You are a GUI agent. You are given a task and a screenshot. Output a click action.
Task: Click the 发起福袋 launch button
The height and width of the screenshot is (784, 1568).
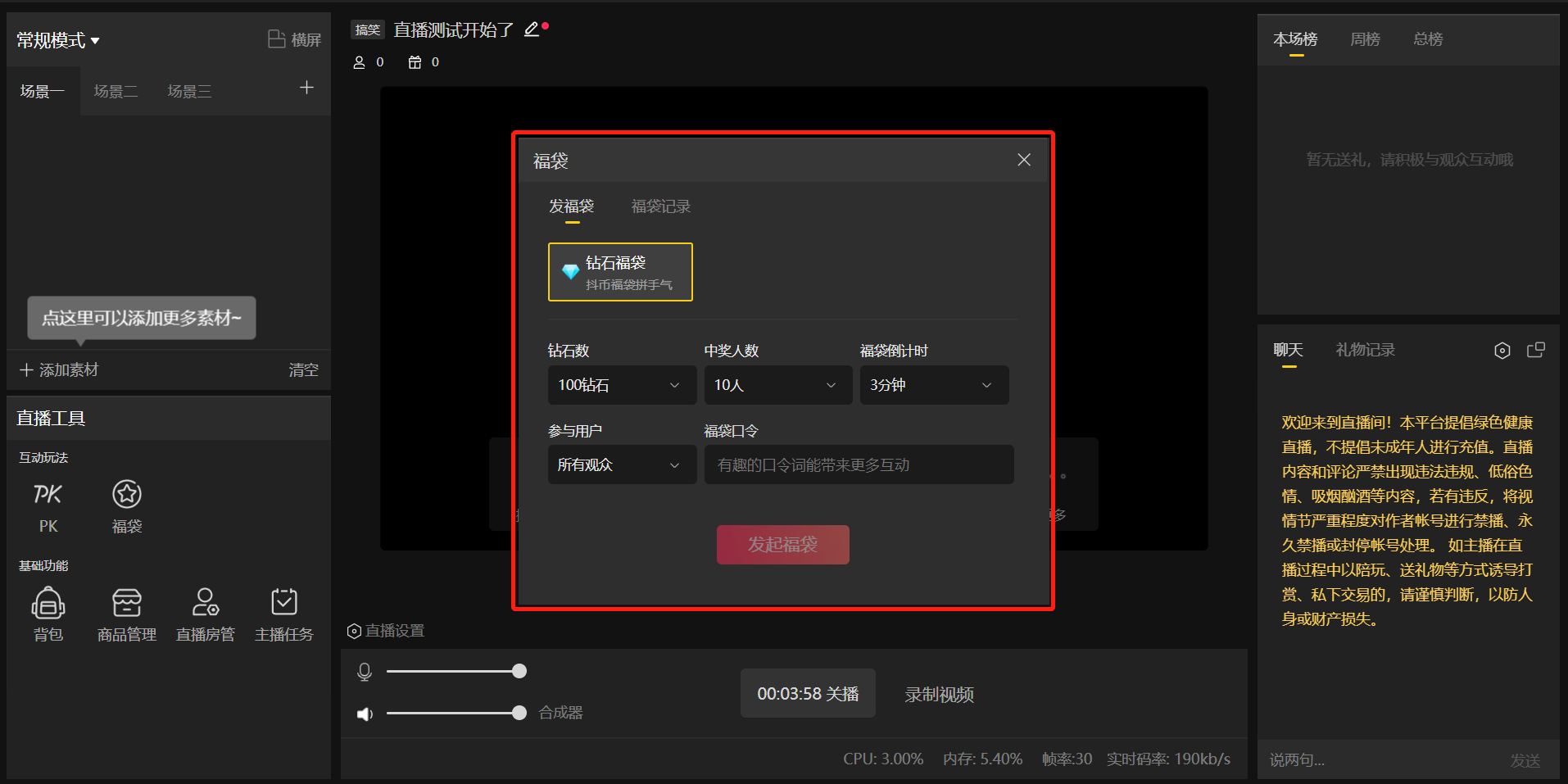click(782, 544)
